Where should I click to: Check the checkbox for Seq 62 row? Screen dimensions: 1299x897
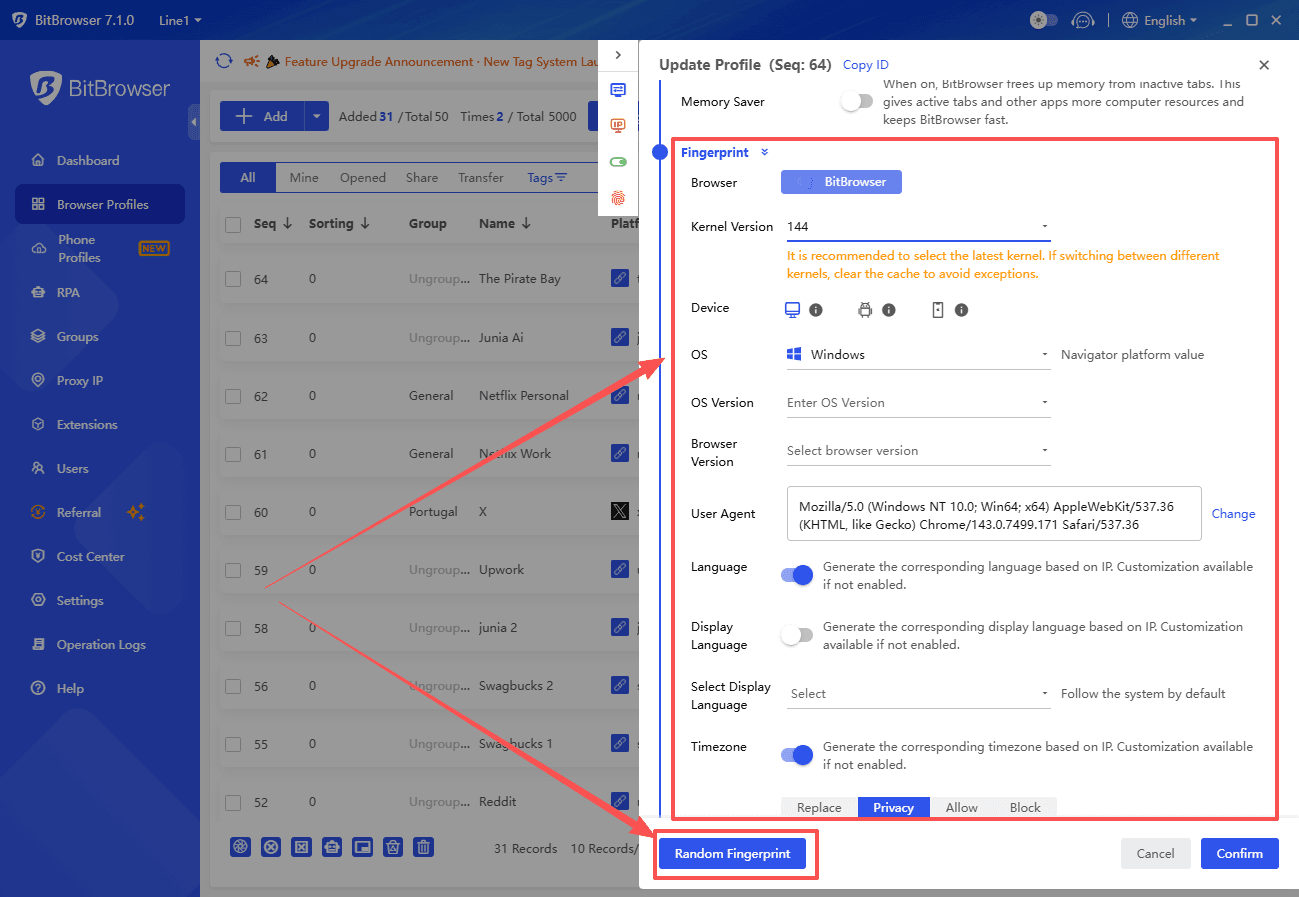[233, 396]
